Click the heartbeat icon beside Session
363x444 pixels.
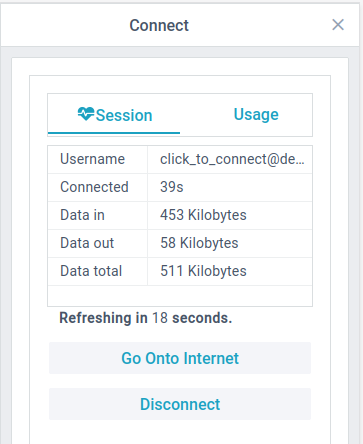pos(86,114)
